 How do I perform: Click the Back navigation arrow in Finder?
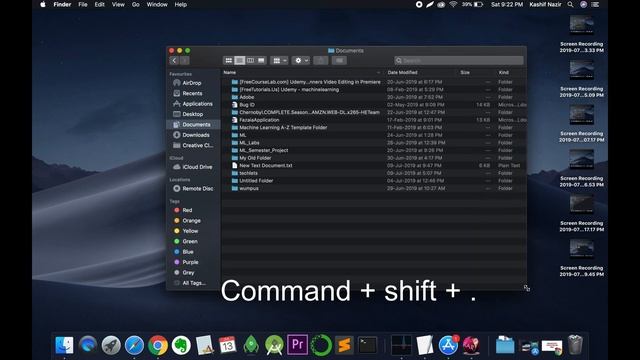click(x=174, y=60)
